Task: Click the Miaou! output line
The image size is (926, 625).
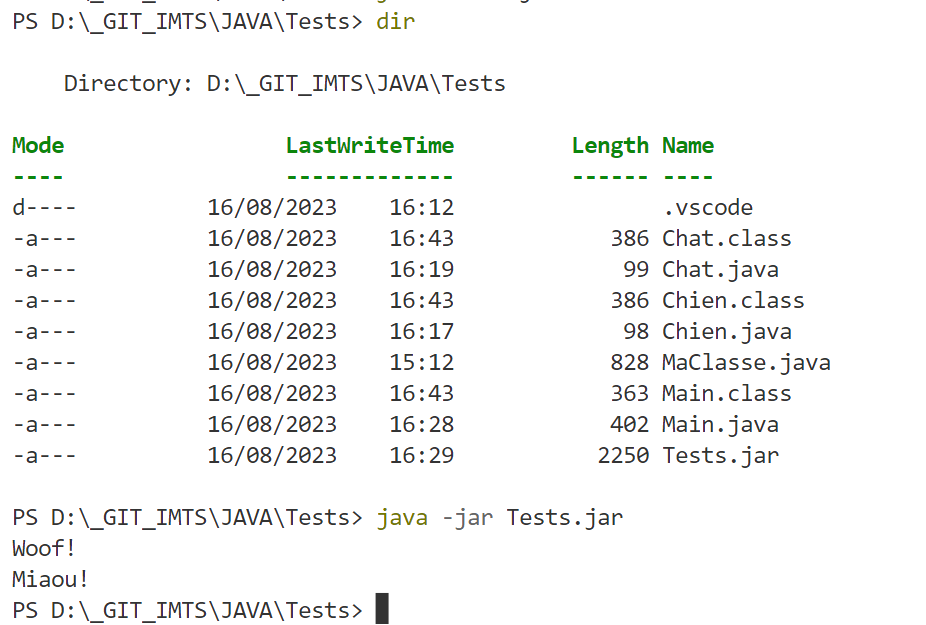Action: [x=51, y=580]
